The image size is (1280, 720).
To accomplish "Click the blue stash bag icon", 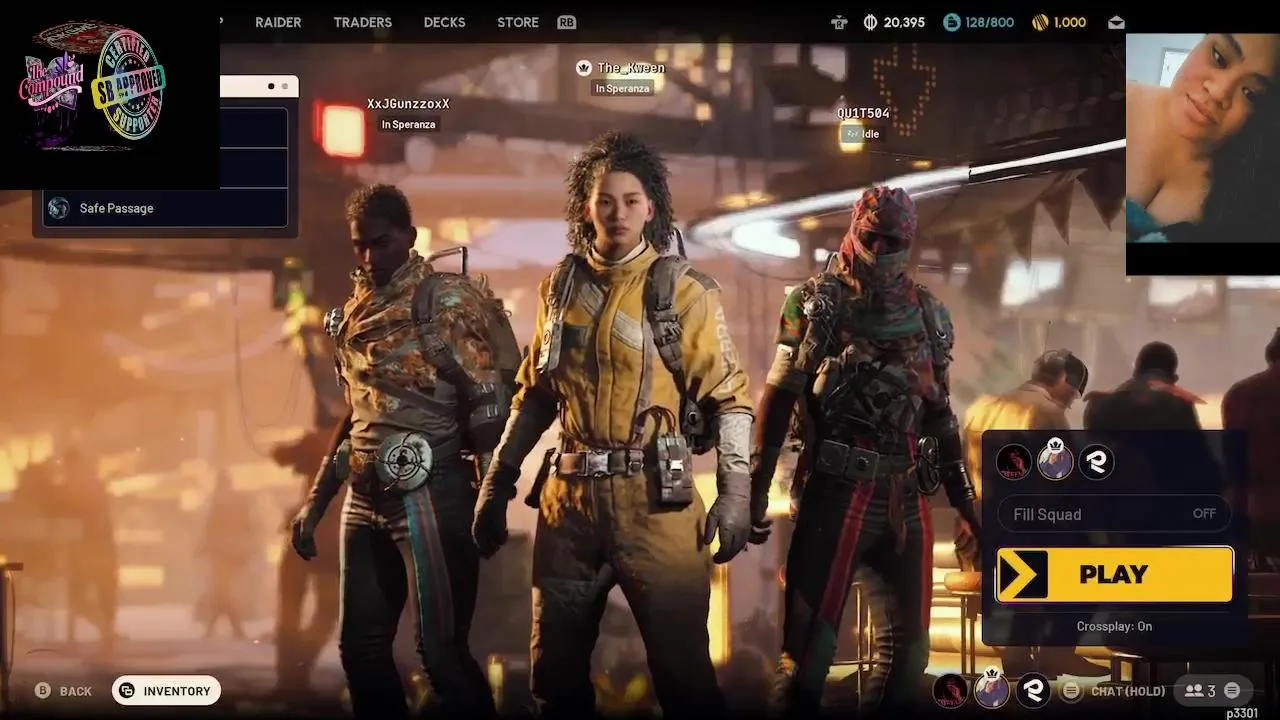I will click(951, 22).
